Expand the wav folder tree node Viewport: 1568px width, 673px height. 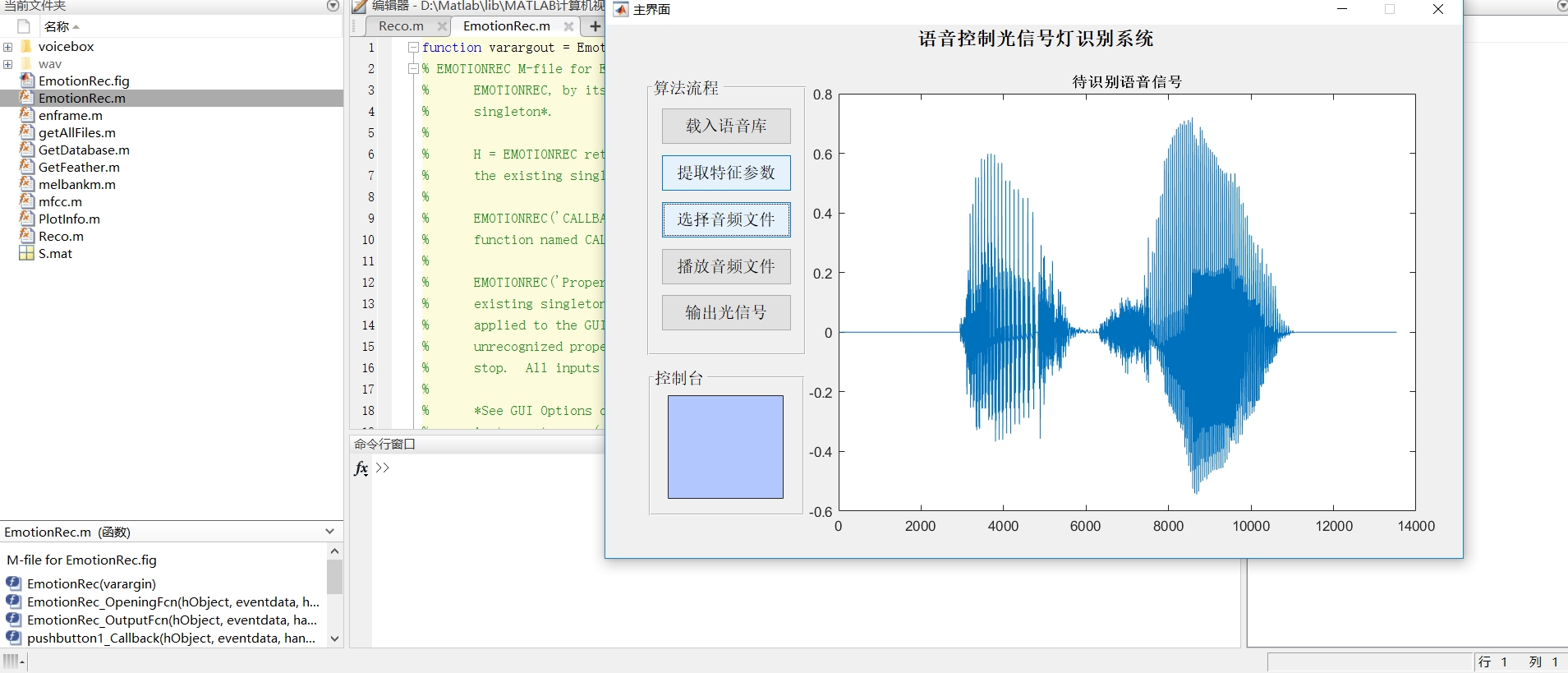point(8,64)
